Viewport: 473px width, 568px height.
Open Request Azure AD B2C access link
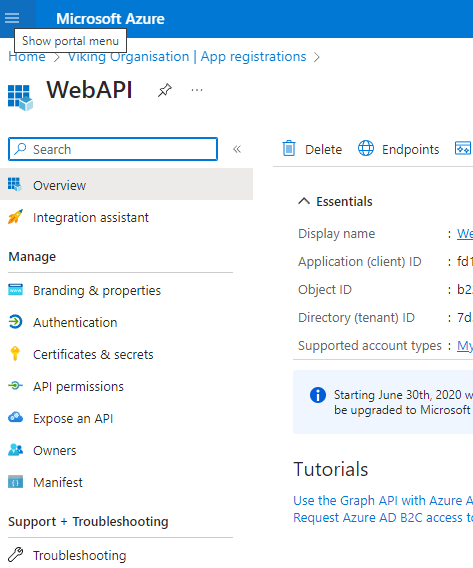[383, 517]
